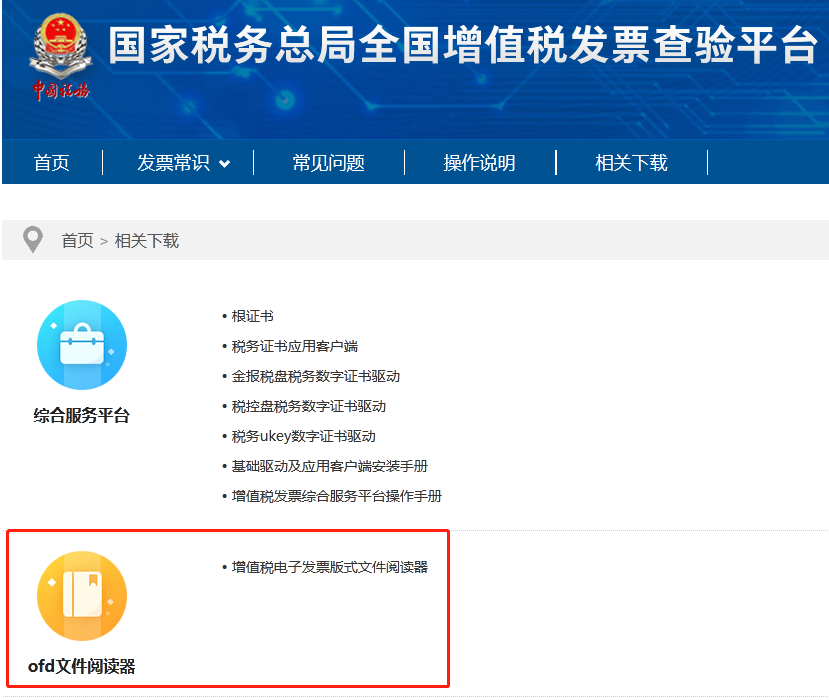Click the 综合服务平台 section heading
Viewport: 829px width, 700px height.
pos(81,416)
